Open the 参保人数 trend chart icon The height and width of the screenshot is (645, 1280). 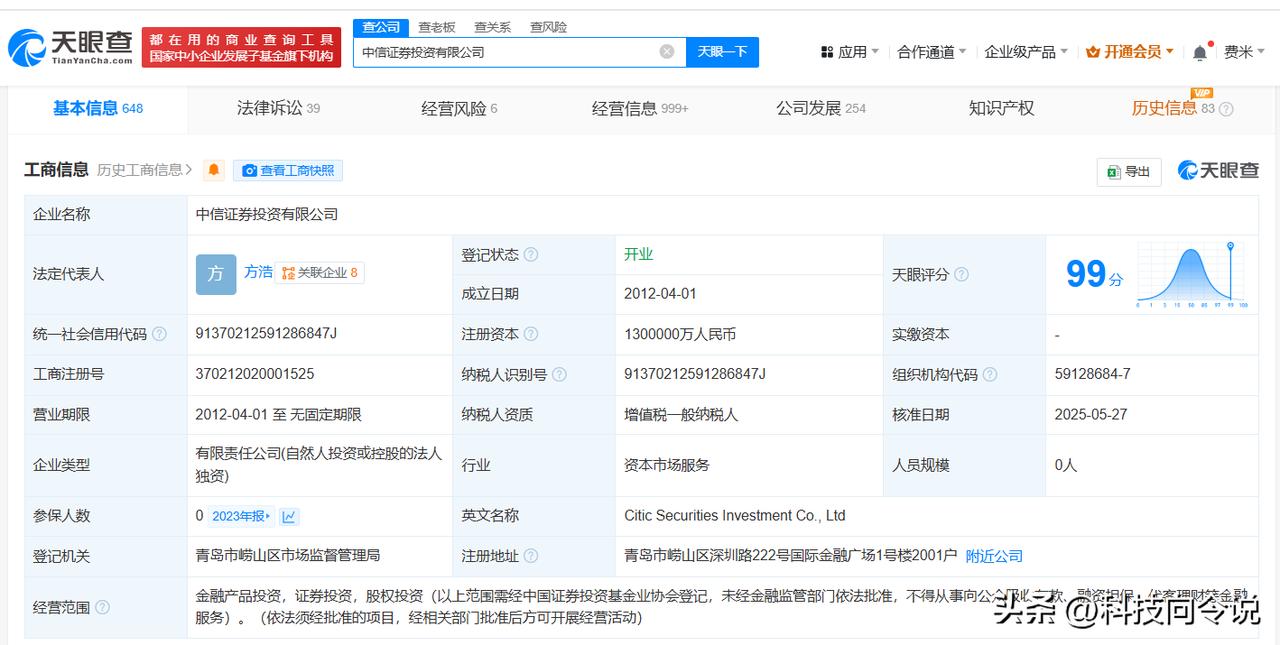(289, 517)
